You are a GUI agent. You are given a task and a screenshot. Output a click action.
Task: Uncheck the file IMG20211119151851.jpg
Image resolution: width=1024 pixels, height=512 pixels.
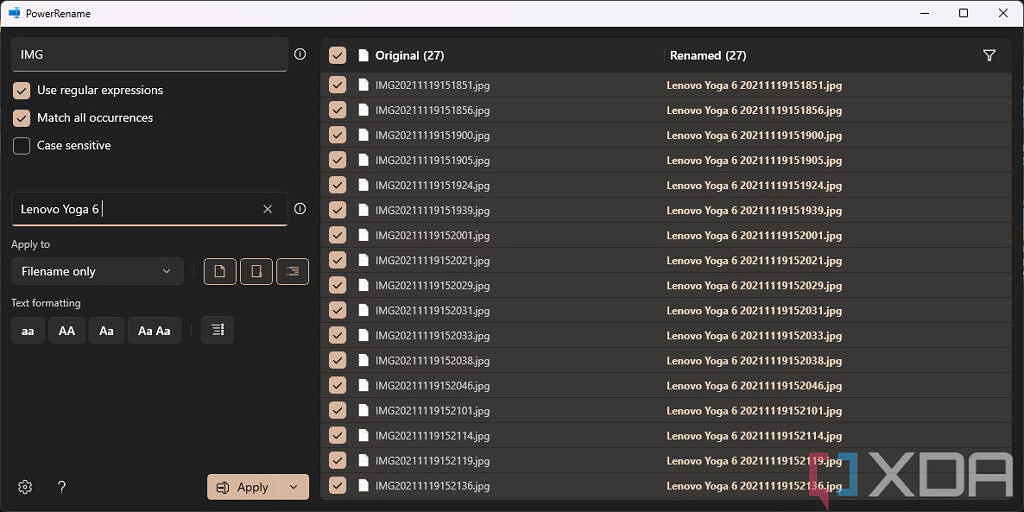(338, 85)
